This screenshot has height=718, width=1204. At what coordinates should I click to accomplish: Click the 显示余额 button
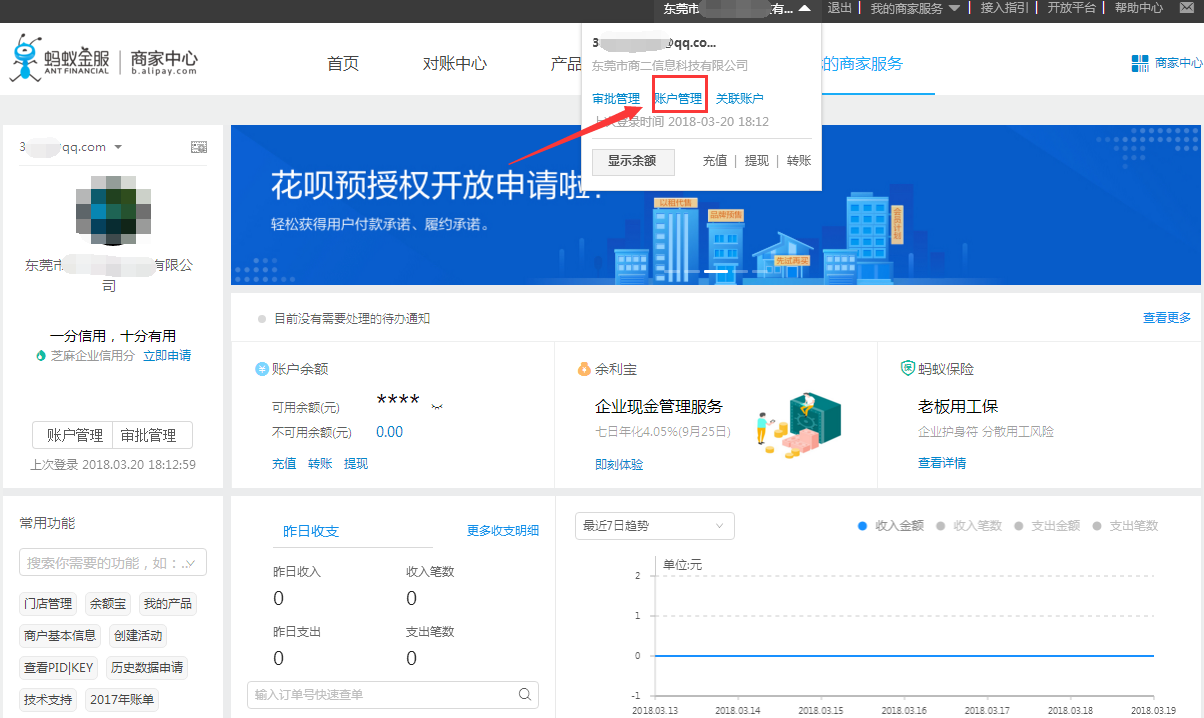click(x=633, y=161)
